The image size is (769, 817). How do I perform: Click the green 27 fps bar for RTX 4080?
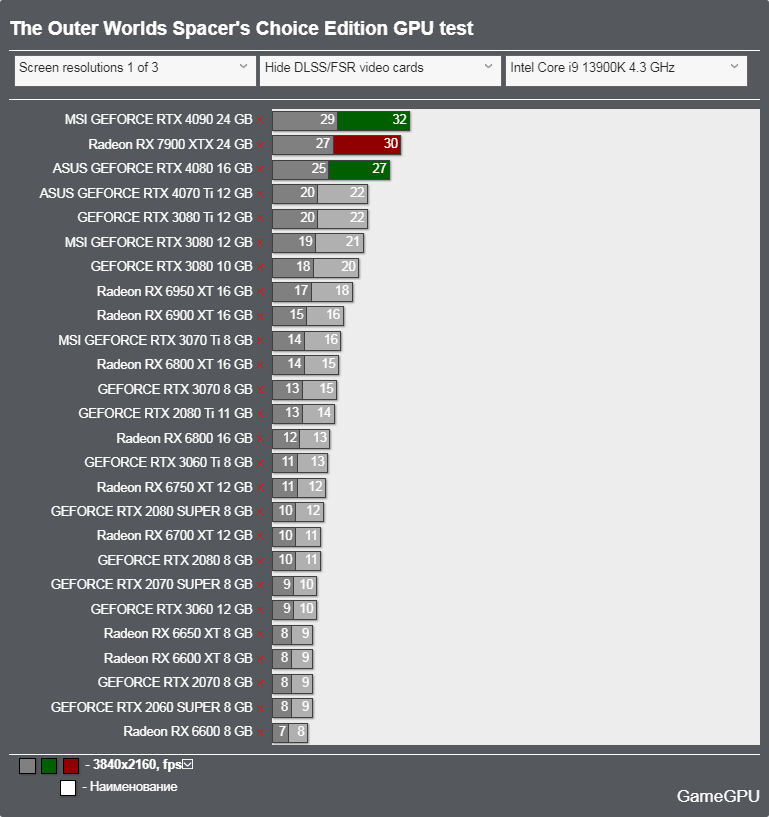(359, 169)
